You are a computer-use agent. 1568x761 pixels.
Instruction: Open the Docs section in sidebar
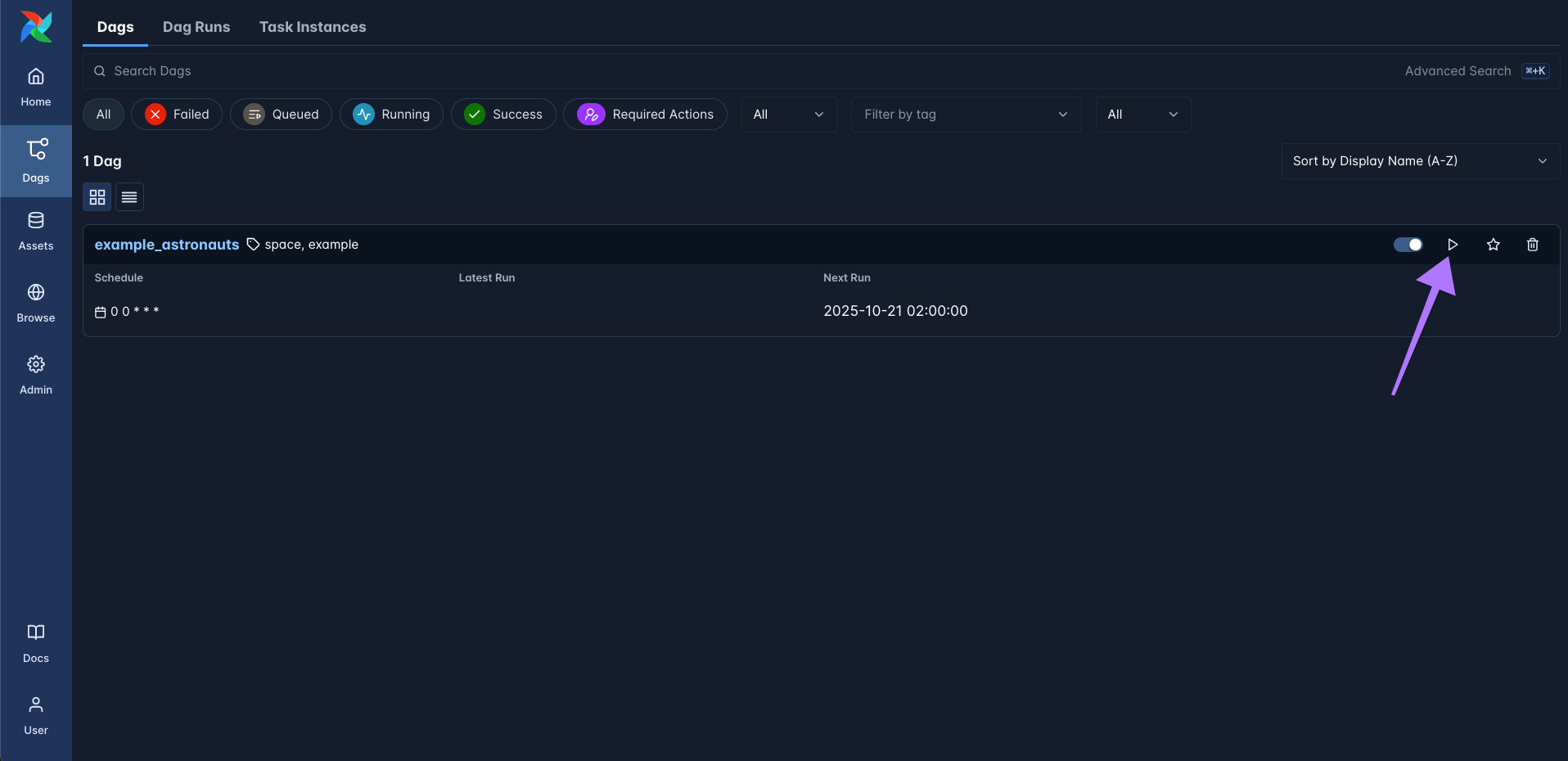(x=36, y=643)
